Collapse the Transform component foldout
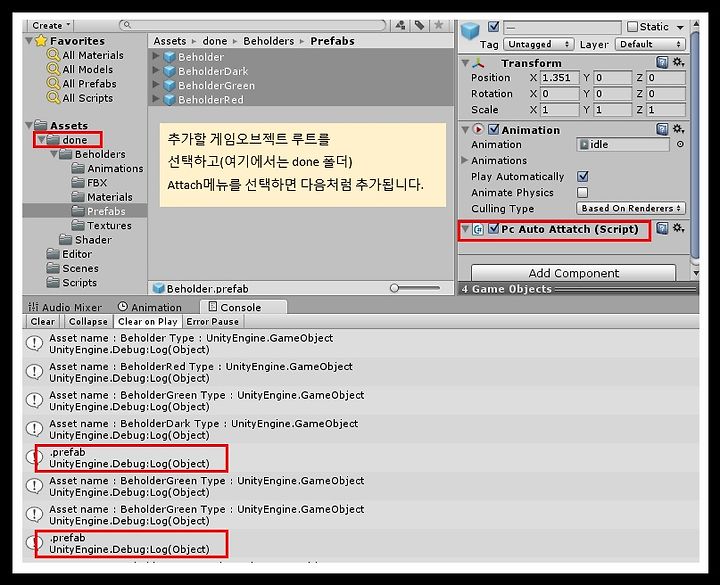Image resolution: width=720 pixels, height=585 pixels. coord(465,62)
